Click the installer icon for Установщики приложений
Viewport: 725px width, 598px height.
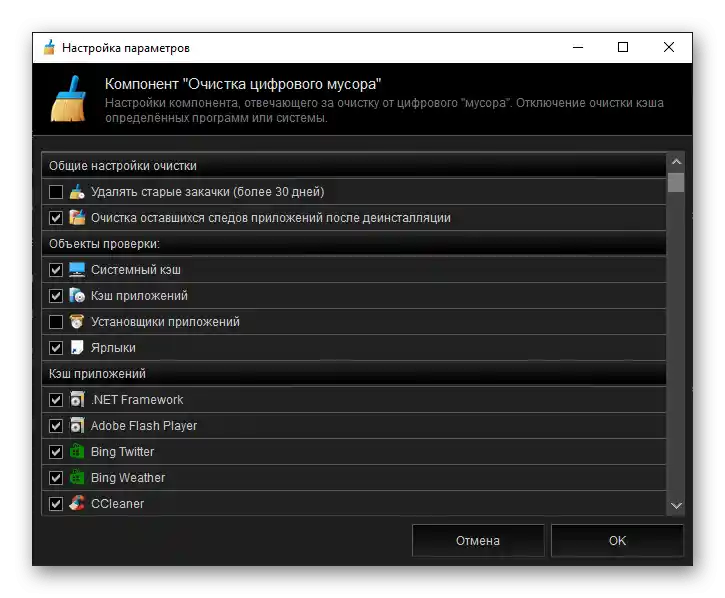(x=77, y=321)
